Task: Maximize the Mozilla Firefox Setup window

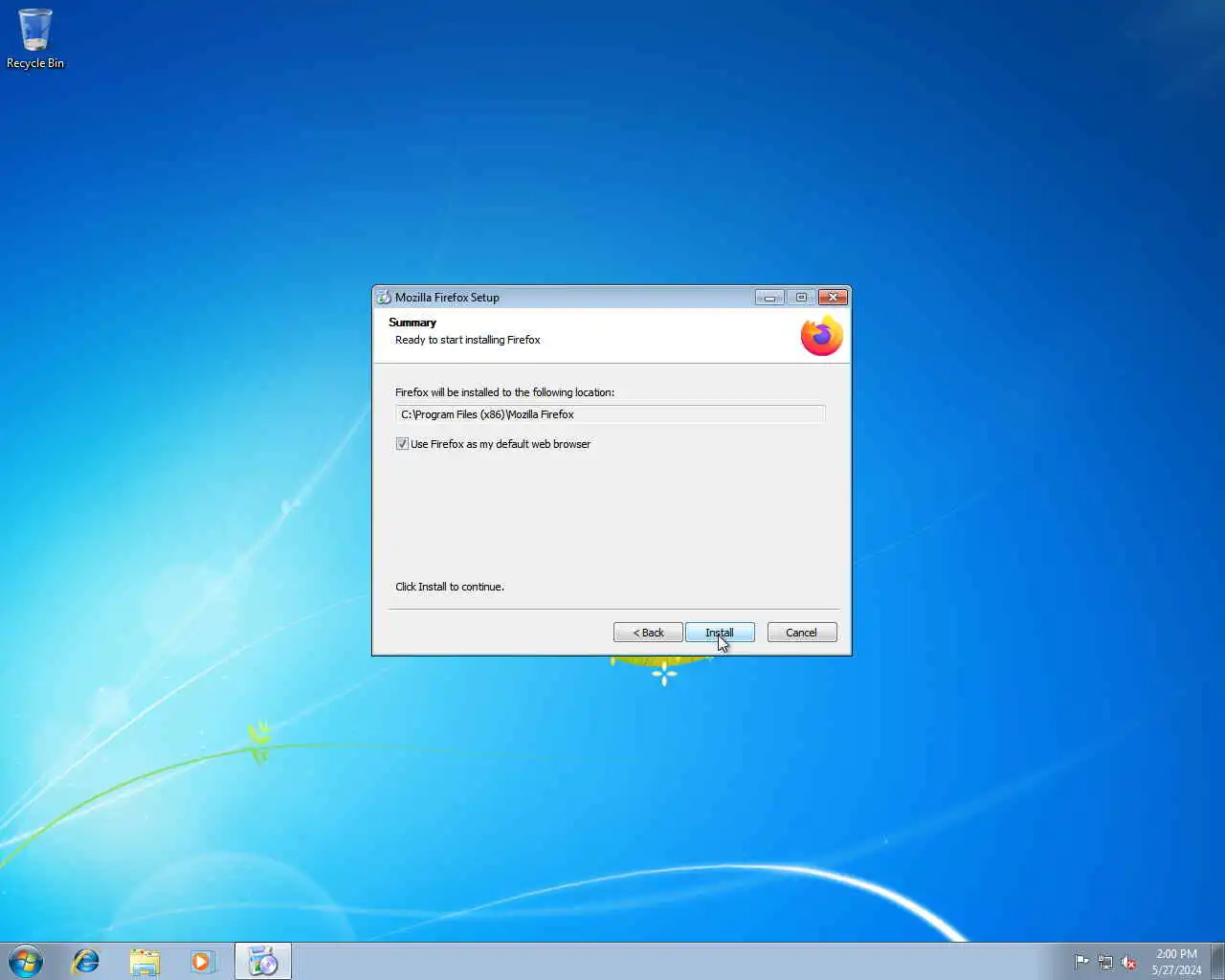Action: (801, 298)
